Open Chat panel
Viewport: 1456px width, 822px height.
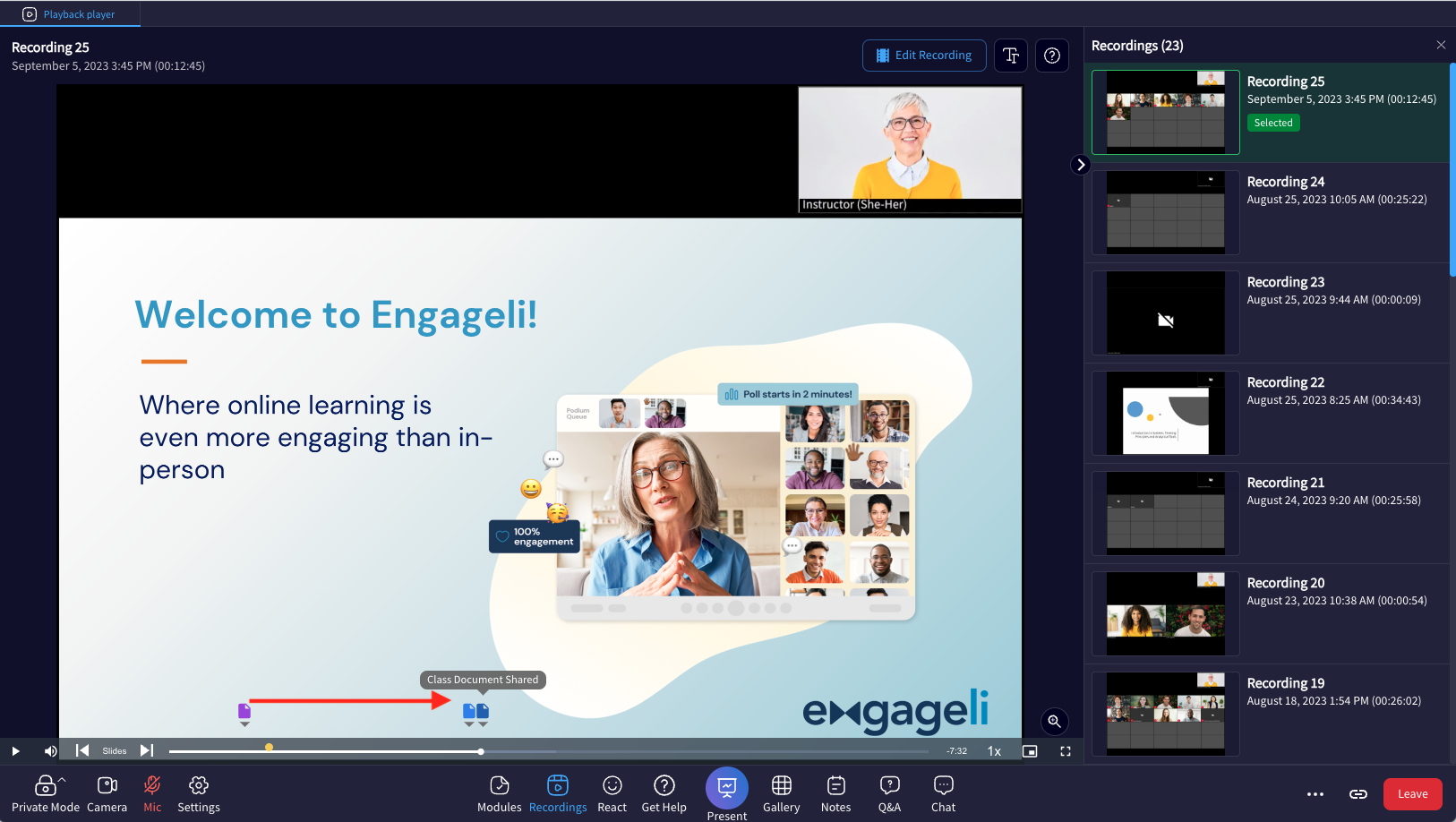coord(944,794)
